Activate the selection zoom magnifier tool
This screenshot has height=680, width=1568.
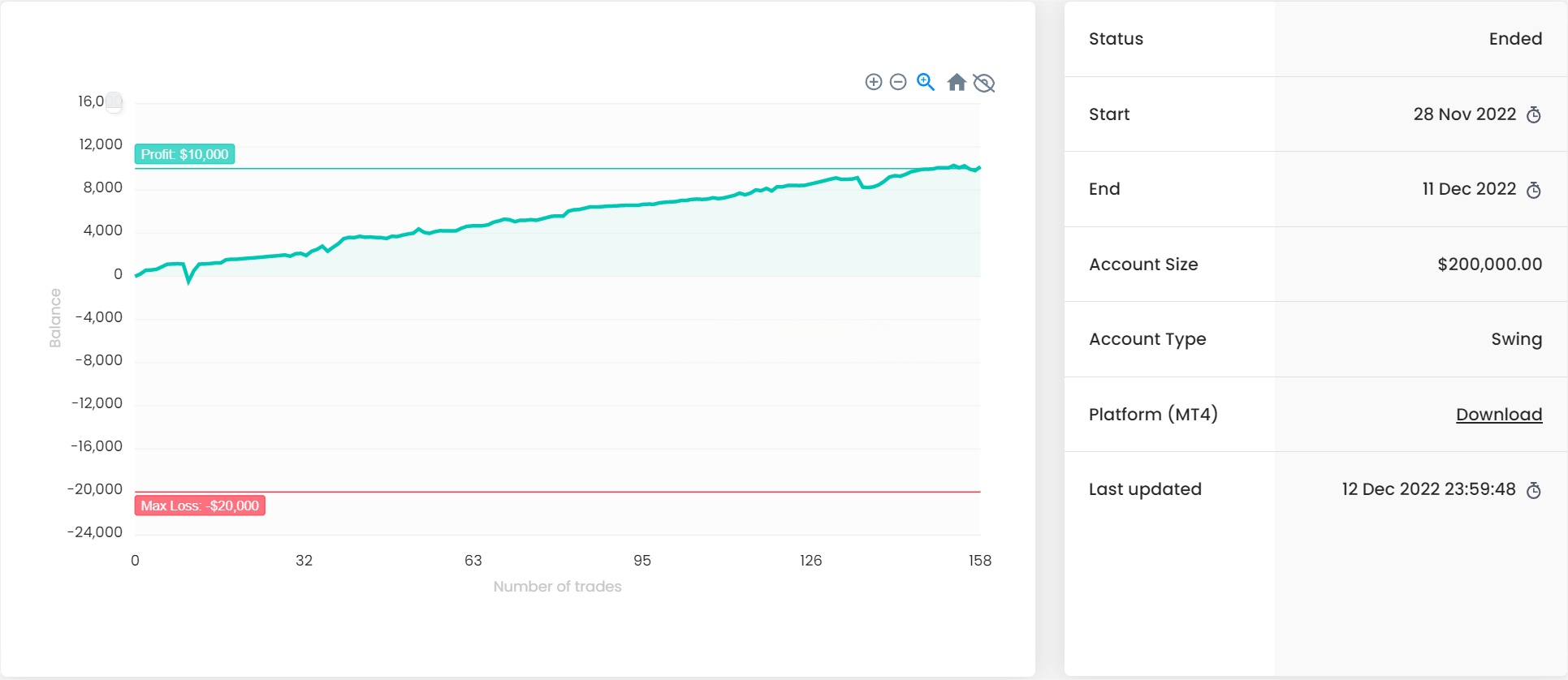pos(926,82)
